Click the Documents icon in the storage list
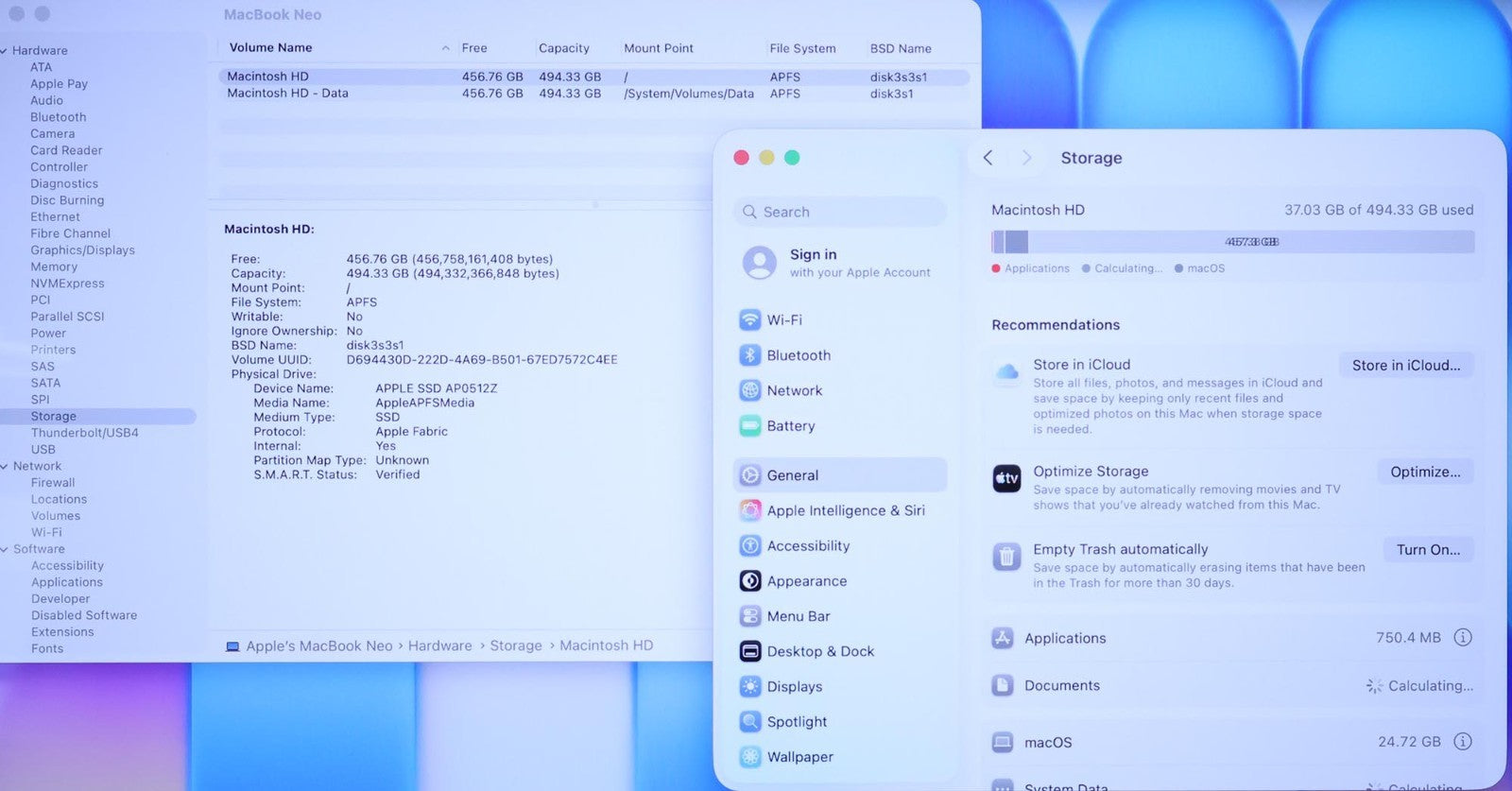The height and width of the screenshot is (791, 1512). 1003,685
